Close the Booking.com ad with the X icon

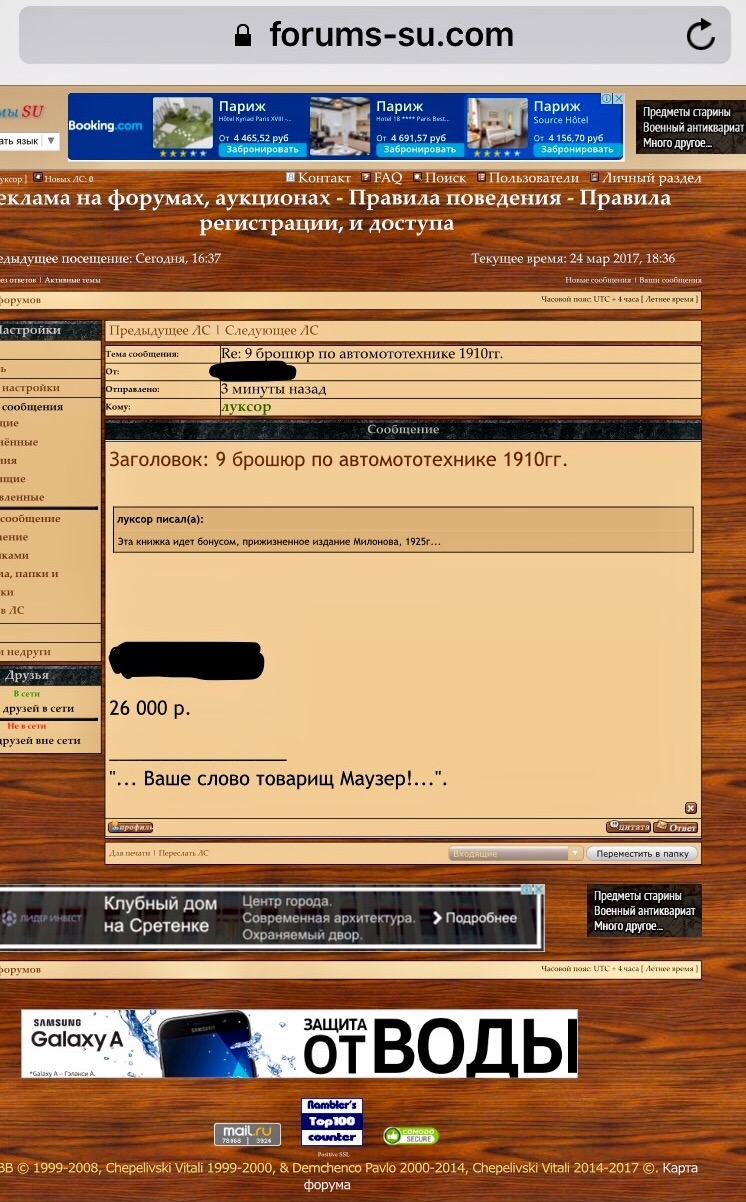(x=617, y=100)
